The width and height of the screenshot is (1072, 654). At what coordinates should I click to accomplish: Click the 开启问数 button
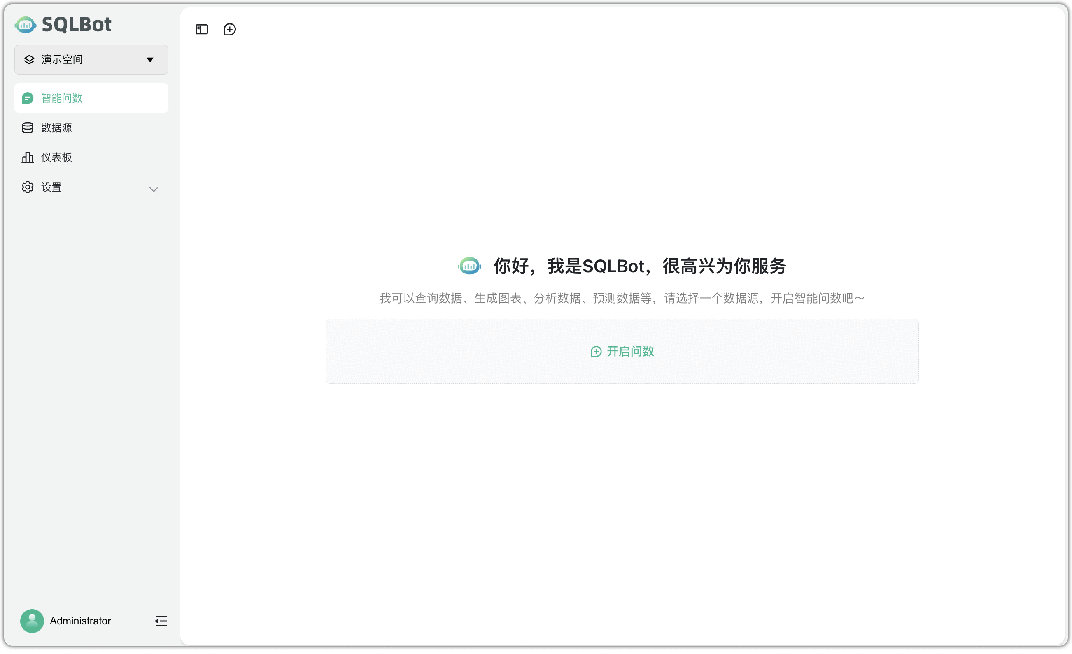[622, 351]
